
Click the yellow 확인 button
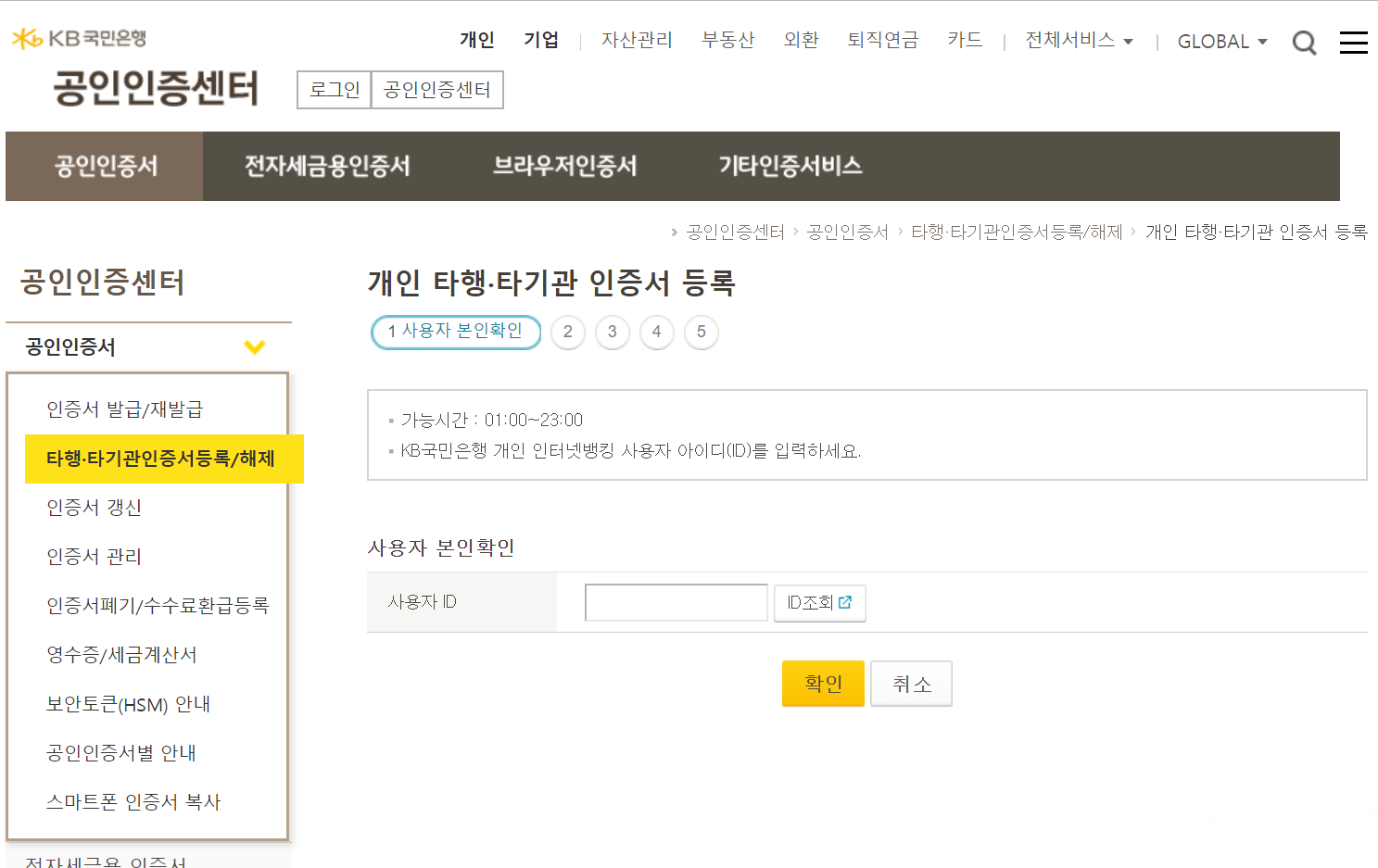click(823, 684)
